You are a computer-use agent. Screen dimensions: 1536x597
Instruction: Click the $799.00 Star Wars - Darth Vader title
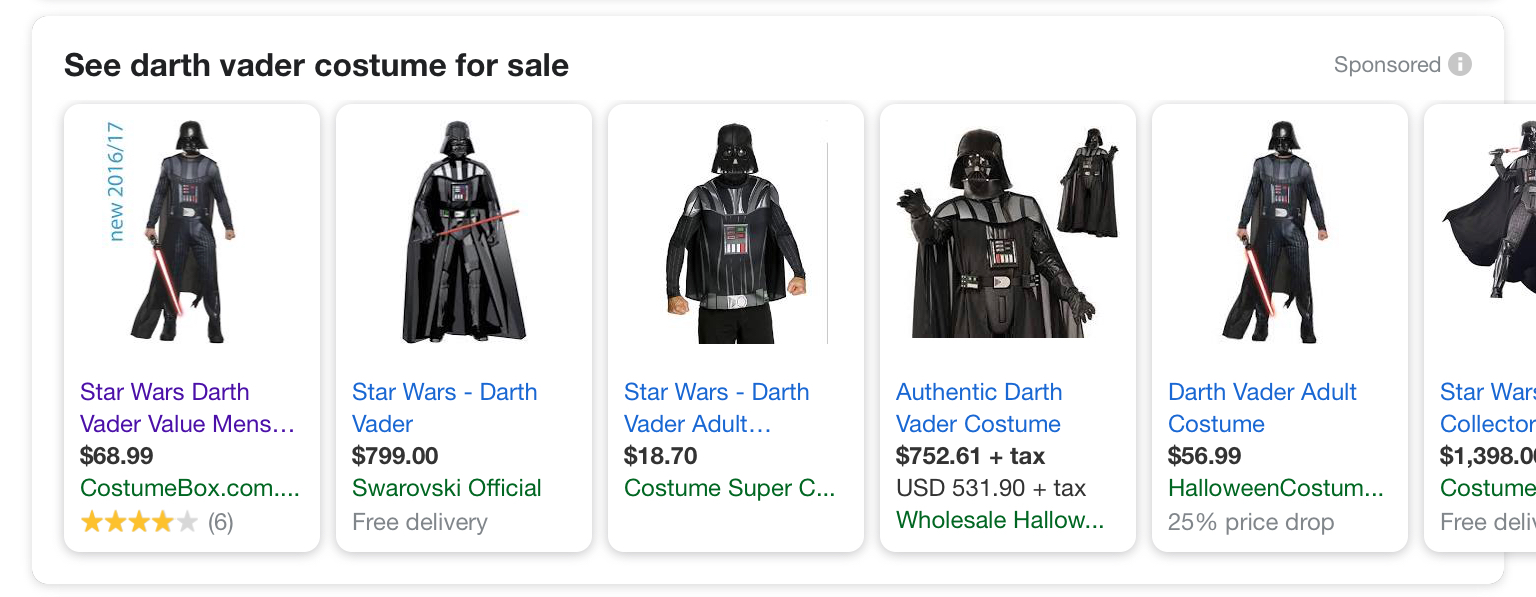(x=444, y=408)
